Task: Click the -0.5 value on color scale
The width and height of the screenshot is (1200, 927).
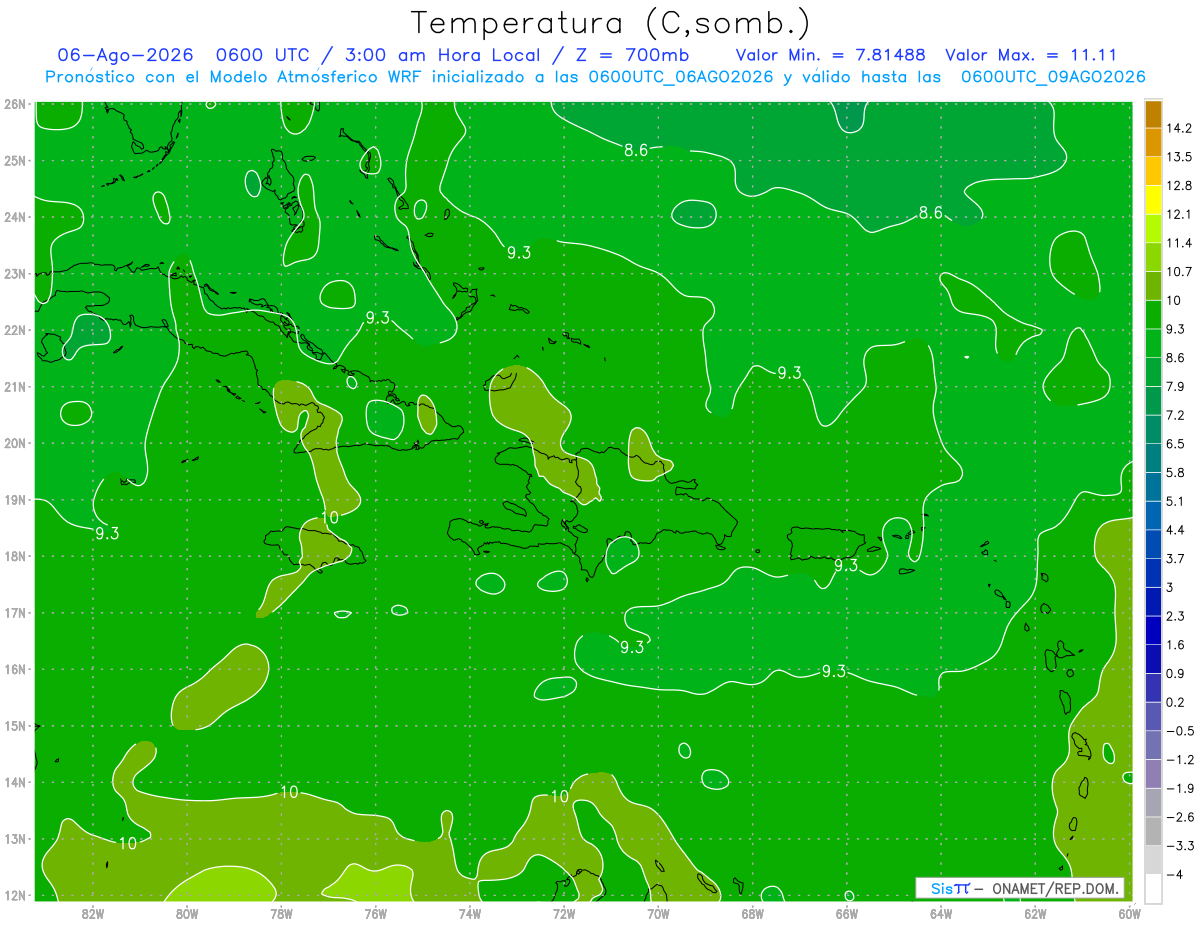Action: click(x=1180, y=731)
